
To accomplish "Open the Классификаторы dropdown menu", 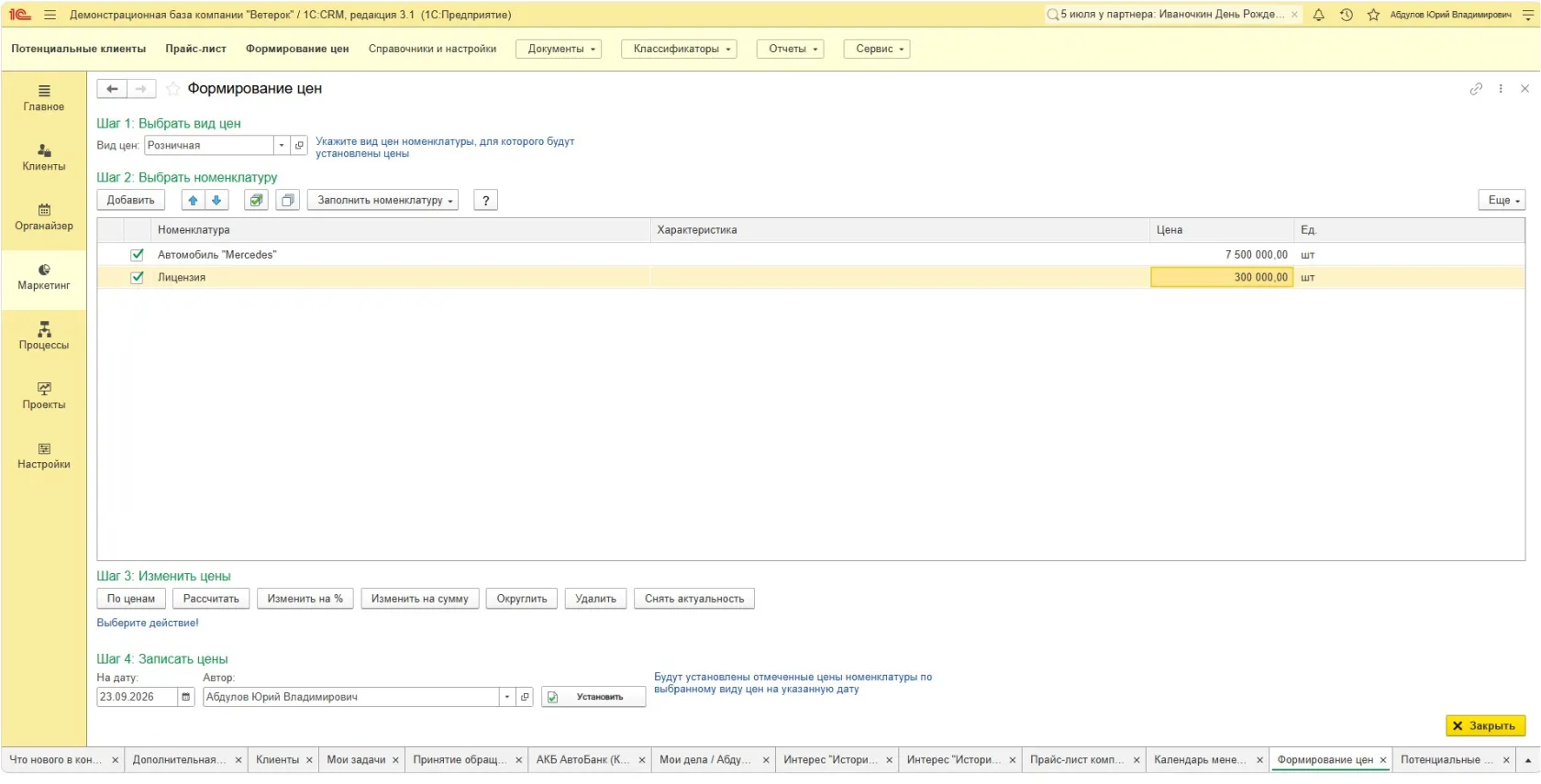I will point(679,49).
